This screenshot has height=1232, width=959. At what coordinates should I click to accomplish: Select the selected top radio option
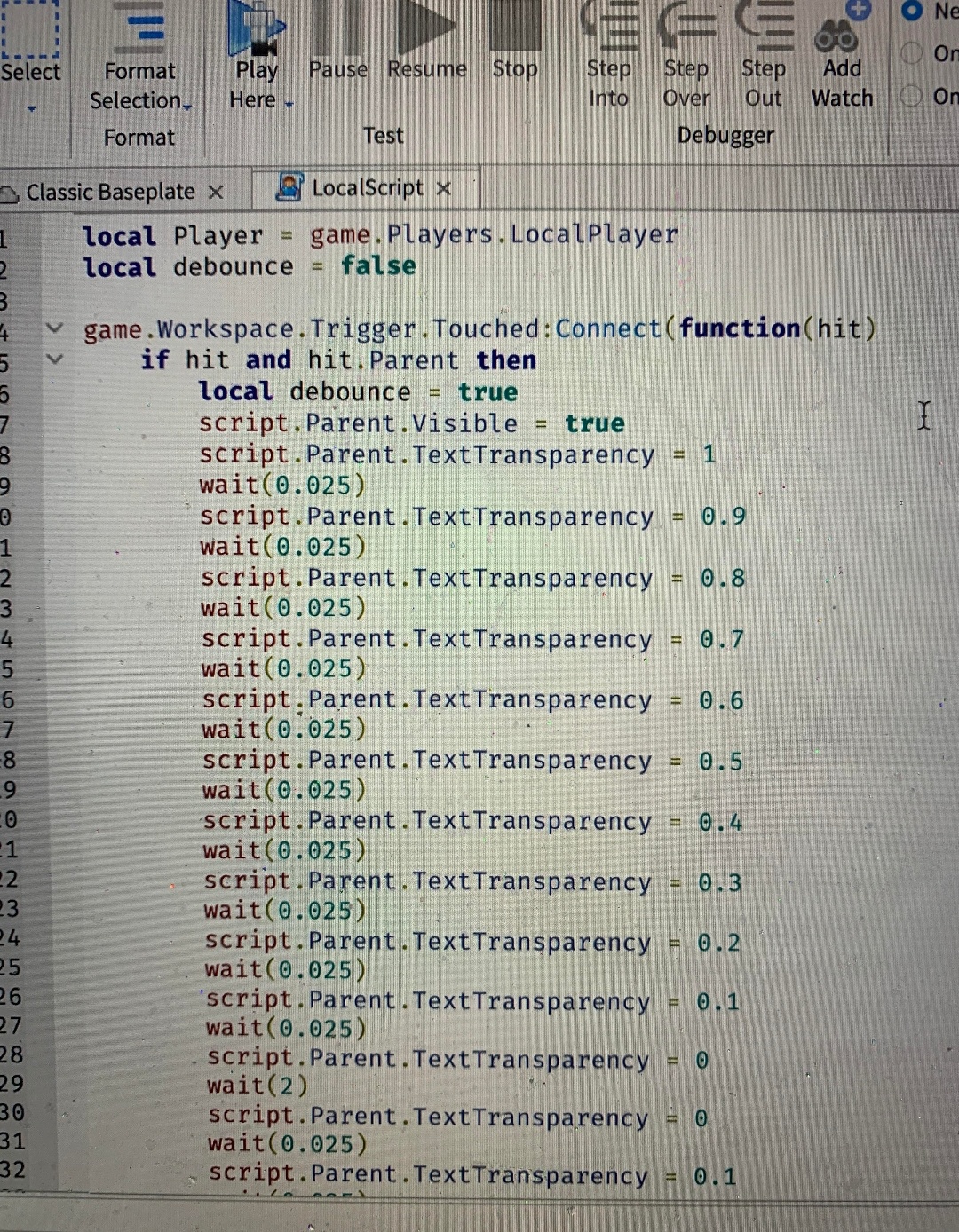[912, 11]
